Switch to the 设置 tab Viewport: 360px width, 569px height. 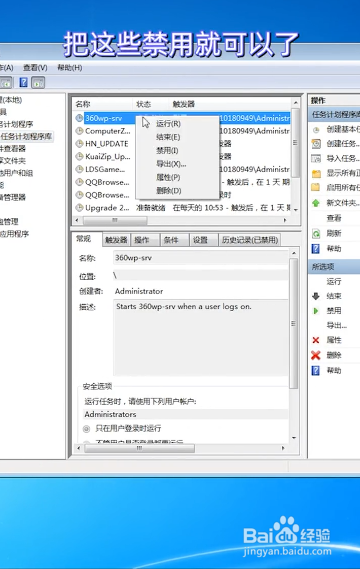200,240
